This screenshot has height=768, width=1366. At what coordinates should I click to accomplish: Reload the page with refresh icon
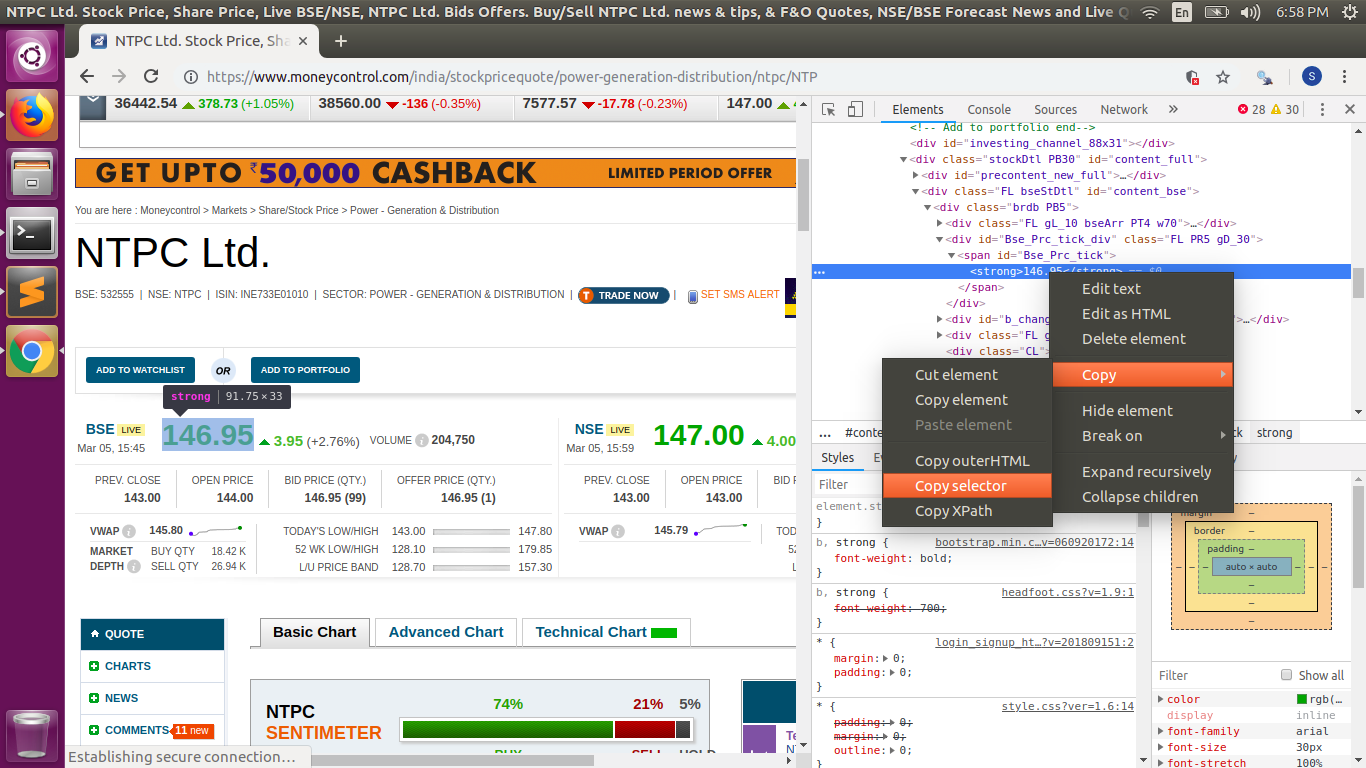(x=151, y=76)
